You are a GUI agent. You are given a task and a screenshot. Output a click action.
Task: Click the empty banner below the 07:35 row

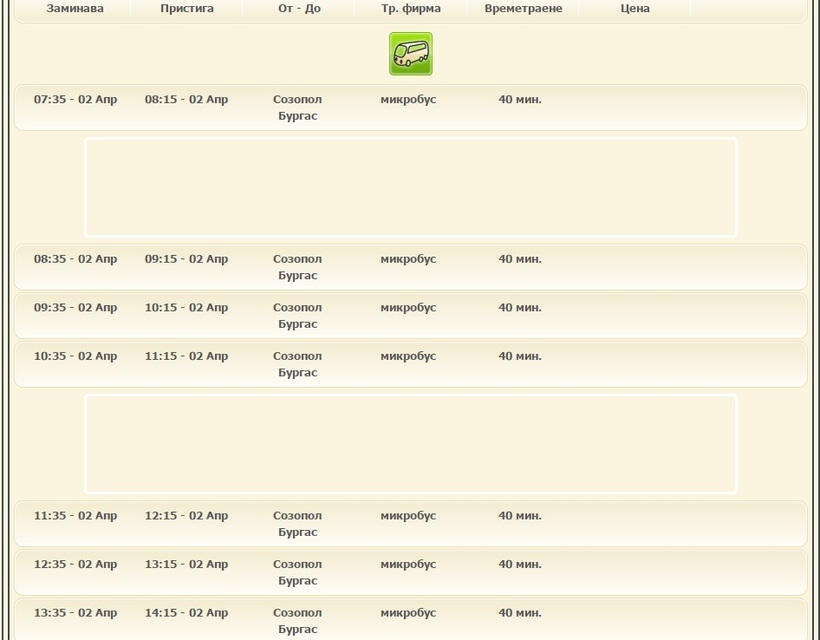[x=410, y=187]
